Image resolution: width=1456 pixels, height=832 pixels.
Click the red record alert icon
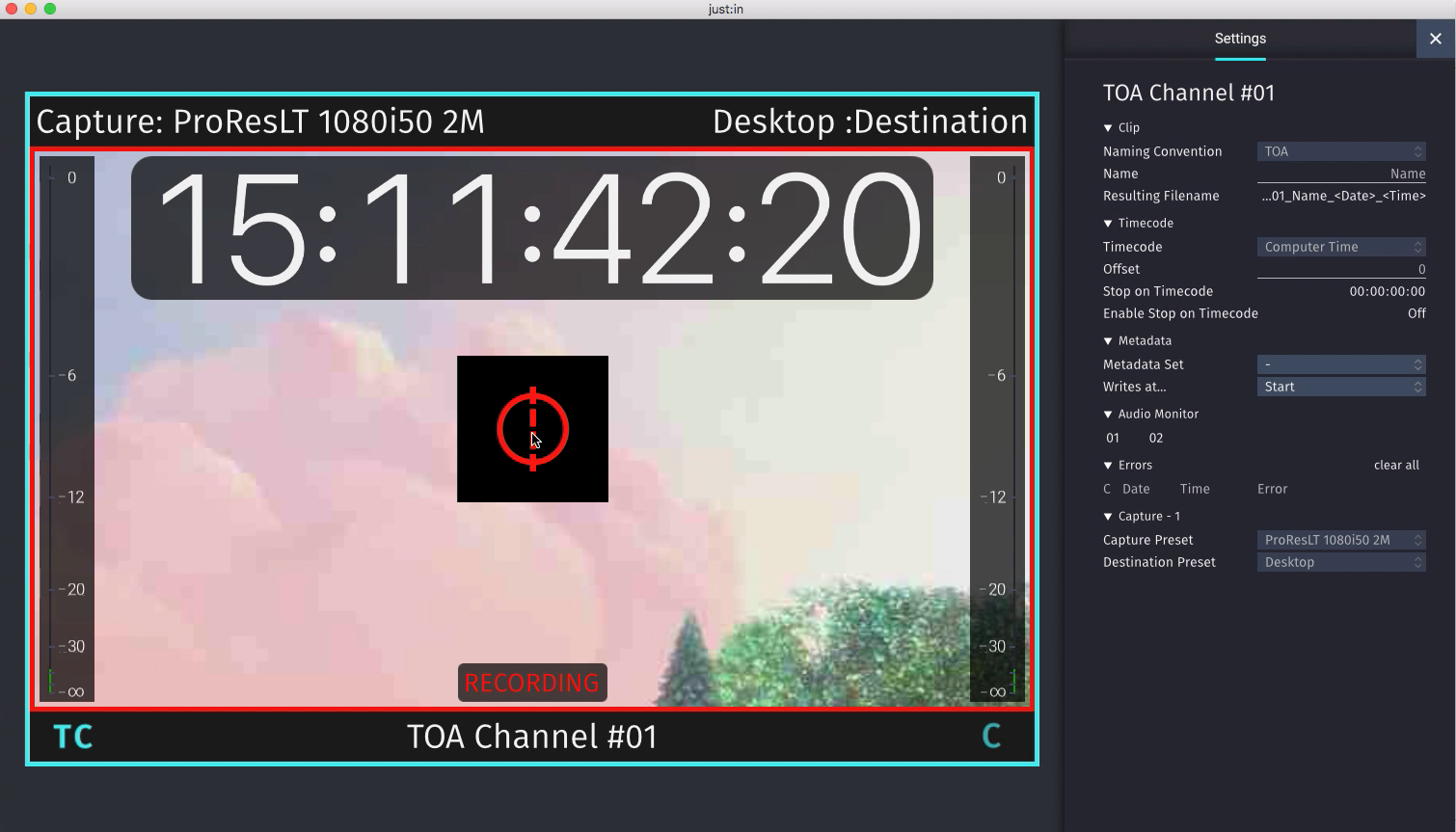[x=532, y=429]
